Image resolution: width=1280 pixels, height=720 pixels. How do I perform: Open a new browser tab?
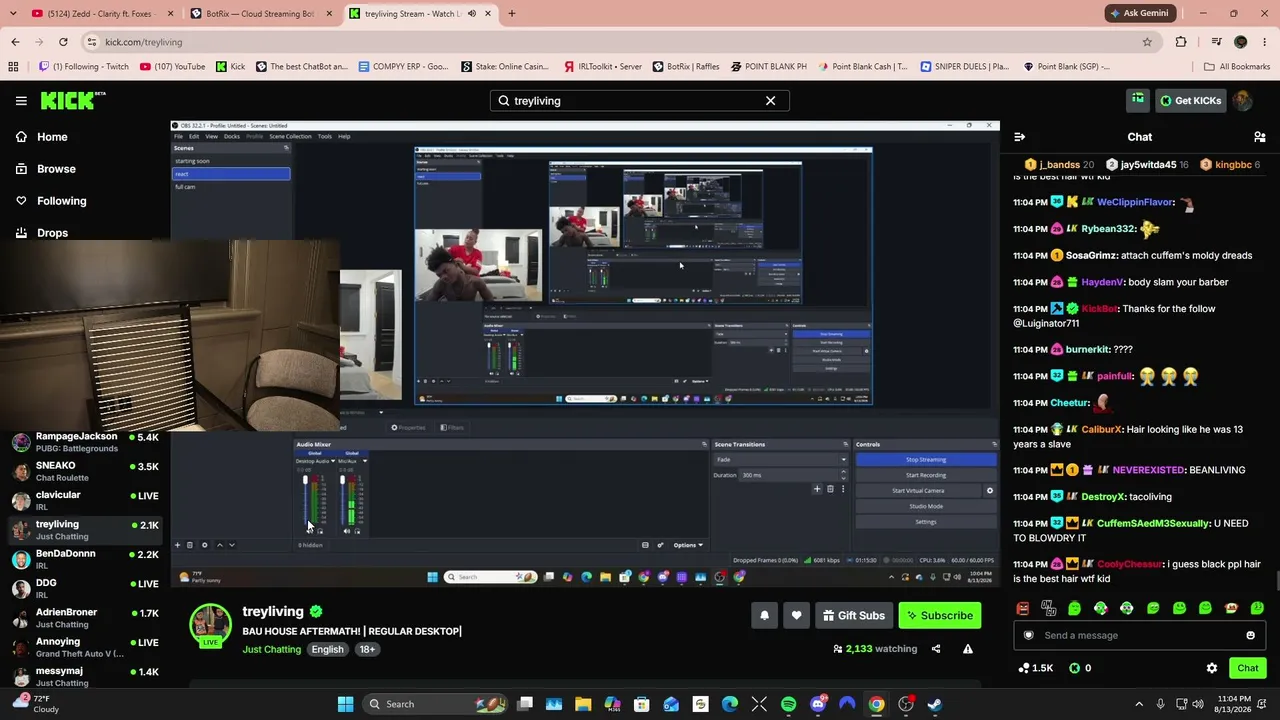(511, 14)
